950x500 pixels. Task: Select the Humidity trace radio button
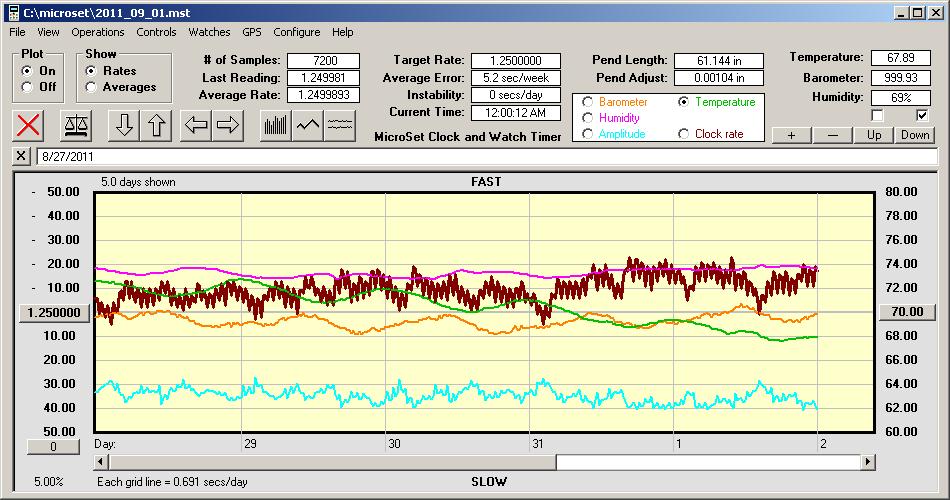tap(587, 118)
